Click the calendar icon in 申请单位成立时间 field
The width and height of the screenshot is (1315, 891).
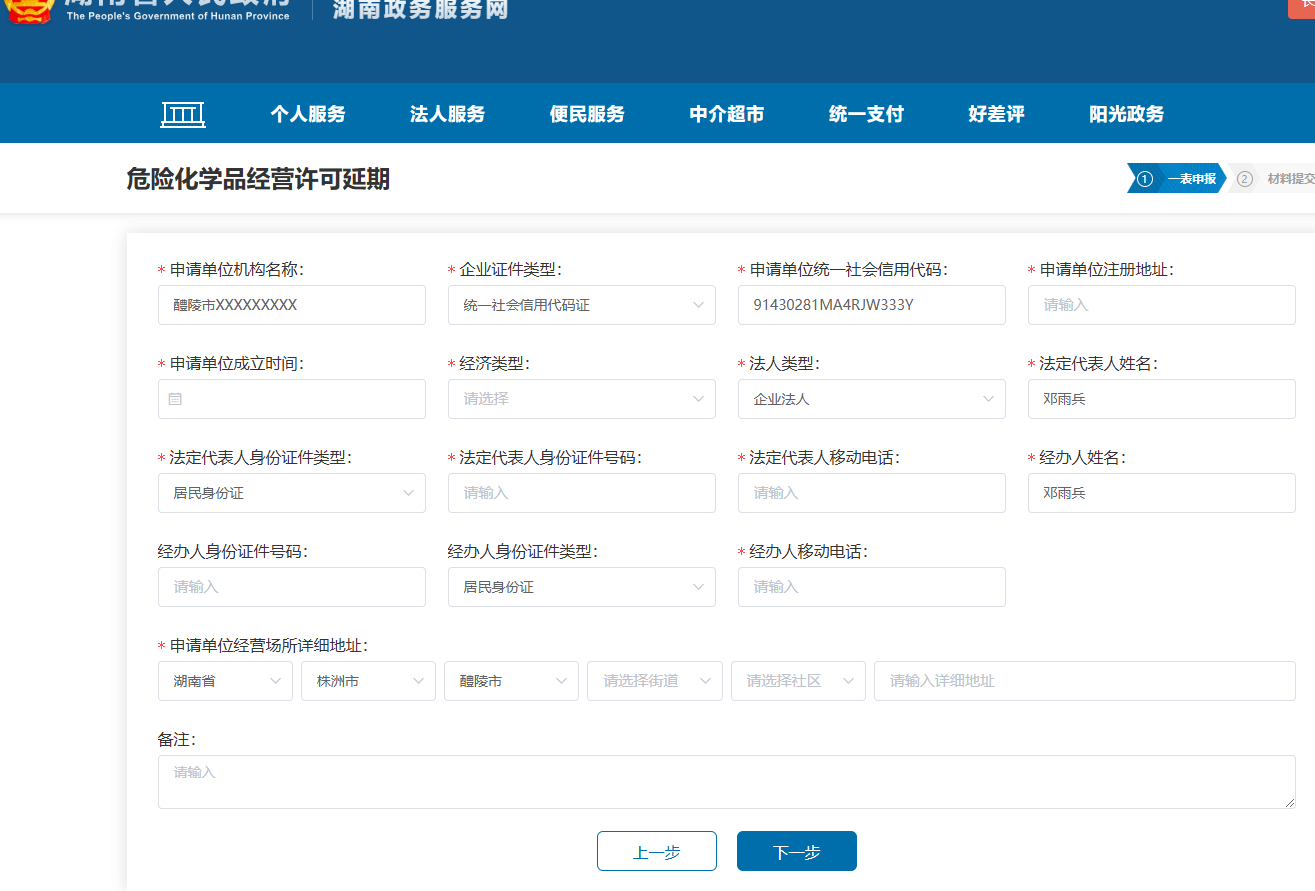point(175,399)
